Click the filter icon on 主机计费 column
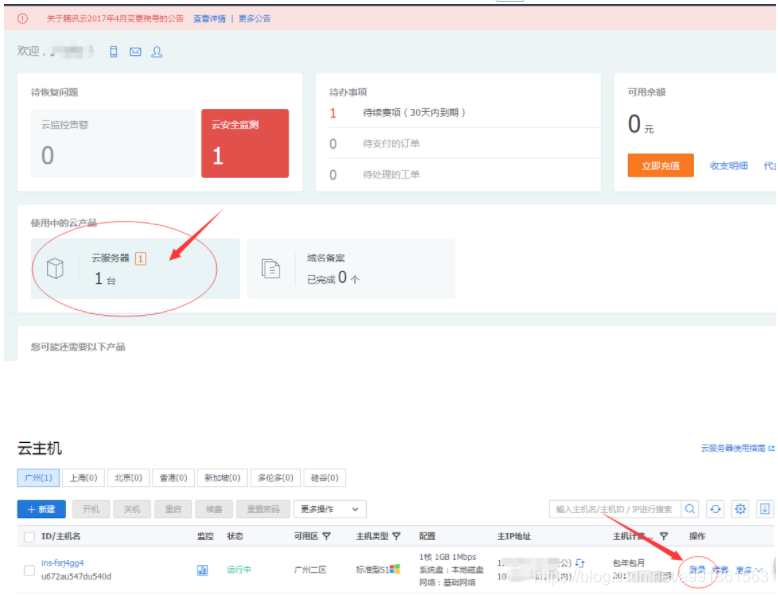Viewport: 778px width, 595px height. coord(664,536)
